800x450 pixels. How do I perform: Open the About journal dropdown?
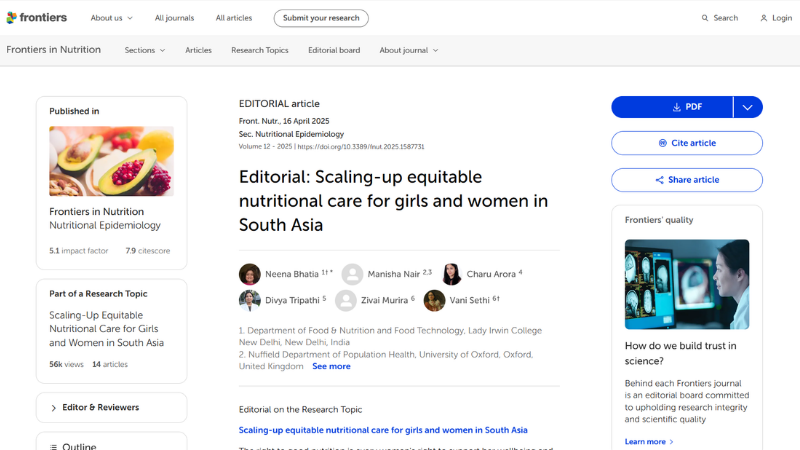408,50
